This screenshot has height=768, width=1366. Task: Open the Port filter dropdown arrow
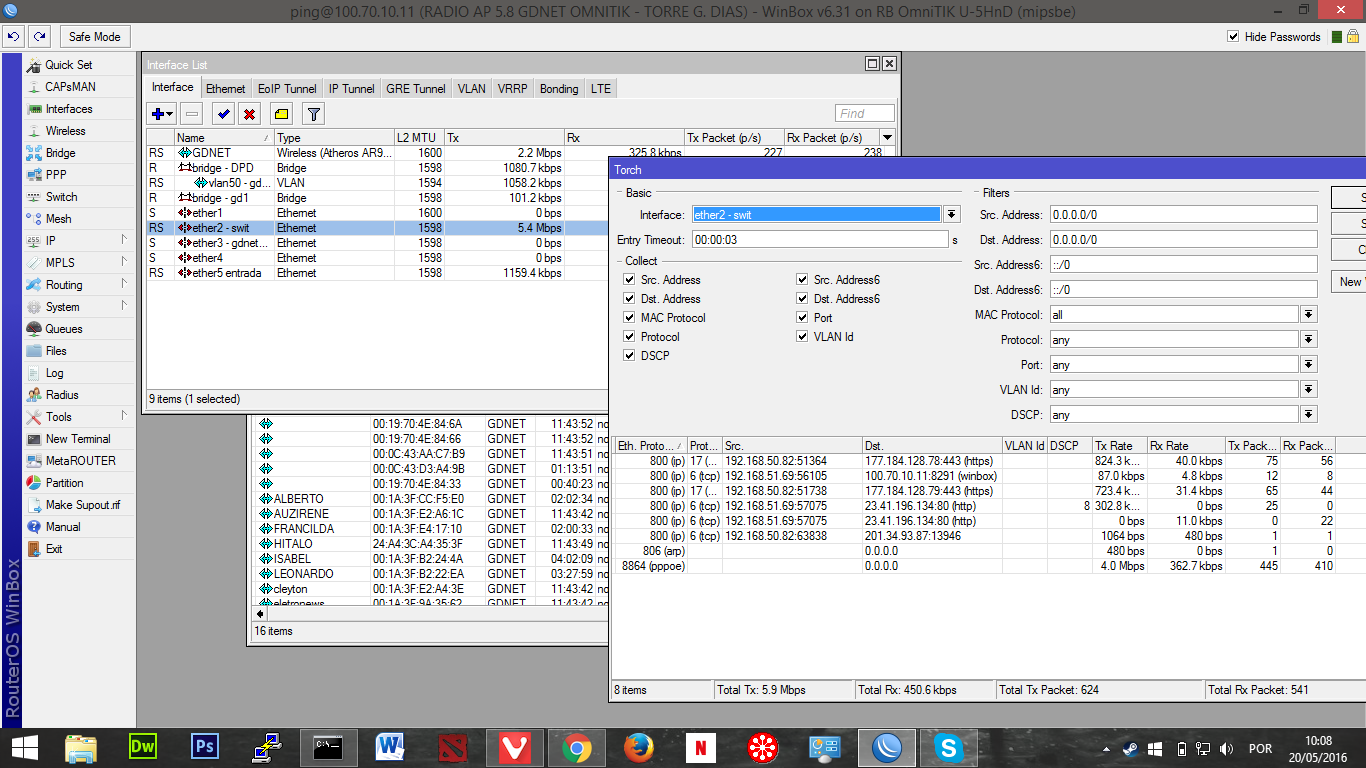[x=1309, y=365]
